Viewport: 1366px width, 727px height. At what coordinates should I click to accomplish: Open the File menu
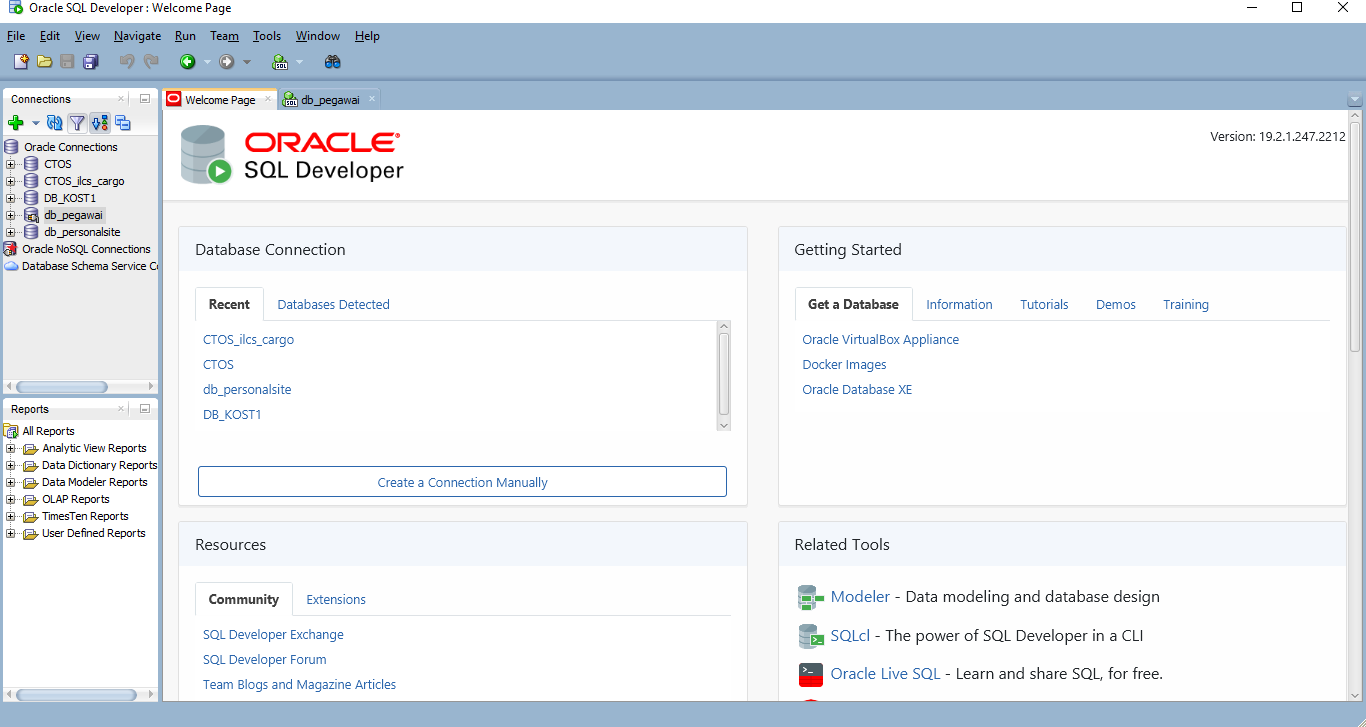16,36
